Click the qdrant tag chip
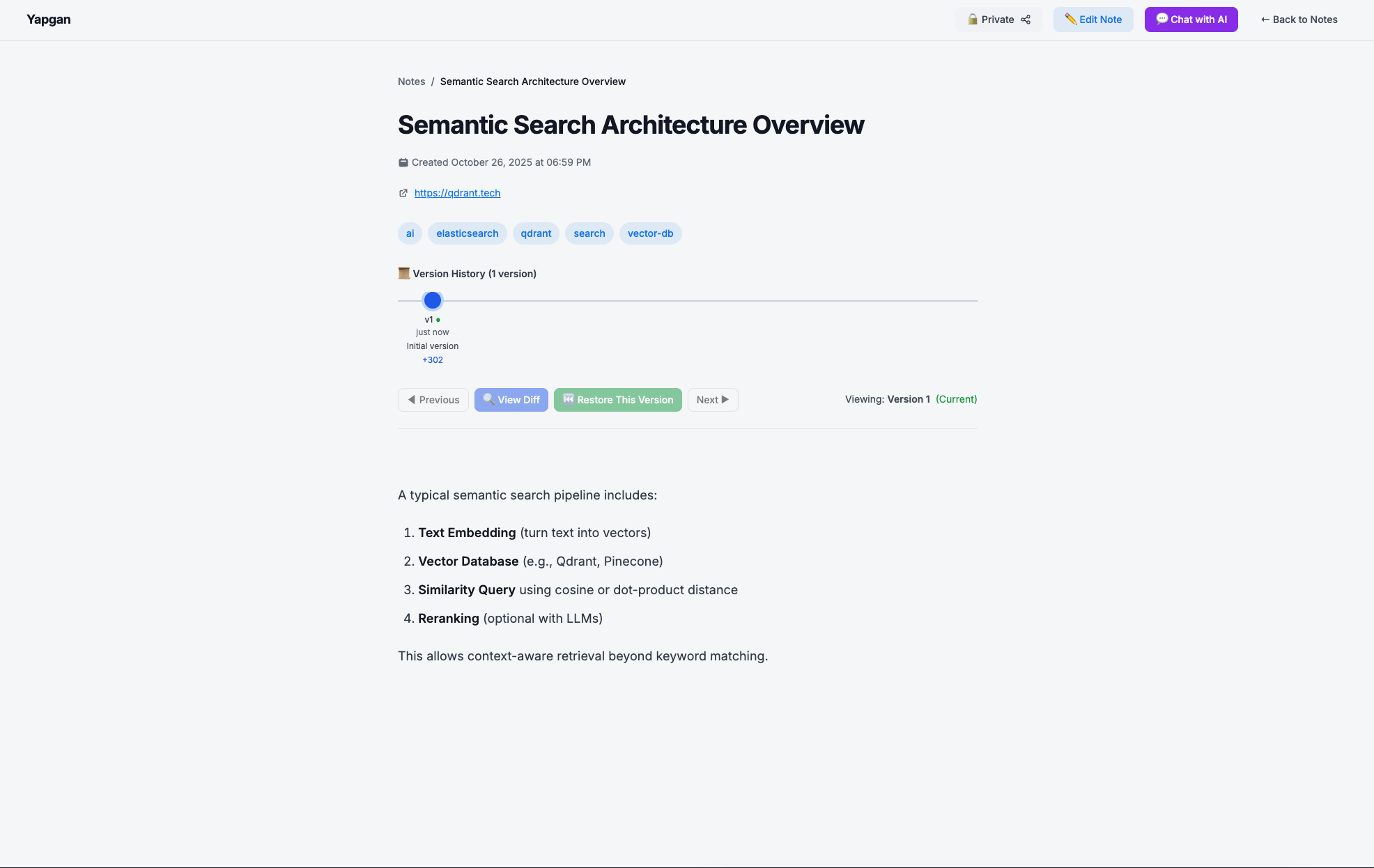 pos(536,233)
